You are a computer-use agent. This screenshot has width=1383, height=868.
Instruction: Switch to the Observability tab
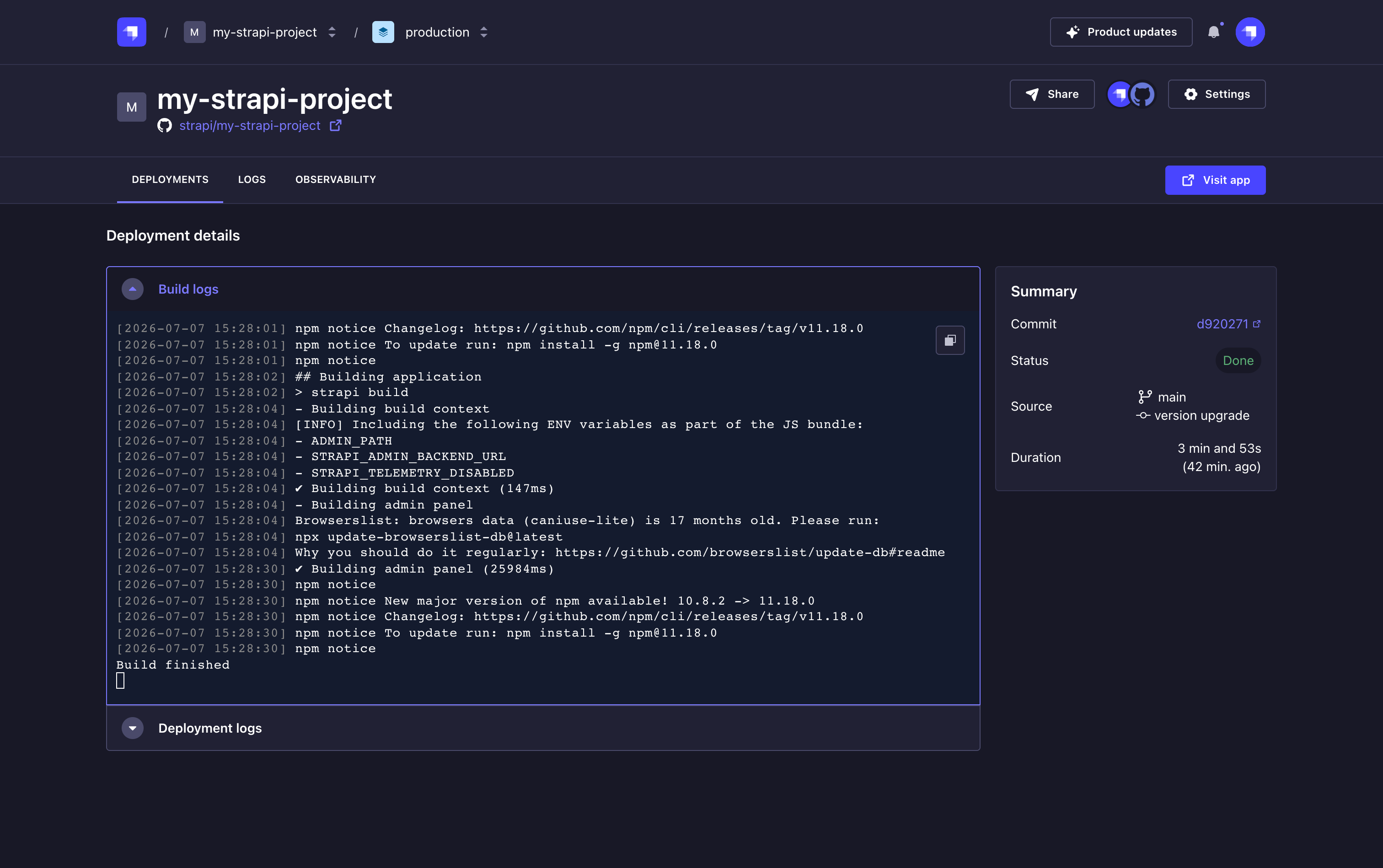coord(336,180)
